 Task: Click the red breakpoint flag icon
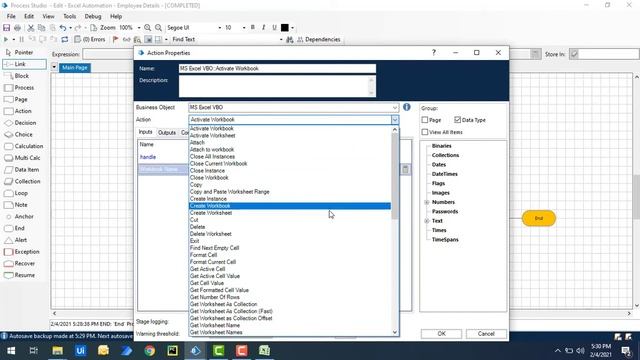click(116, 40)
